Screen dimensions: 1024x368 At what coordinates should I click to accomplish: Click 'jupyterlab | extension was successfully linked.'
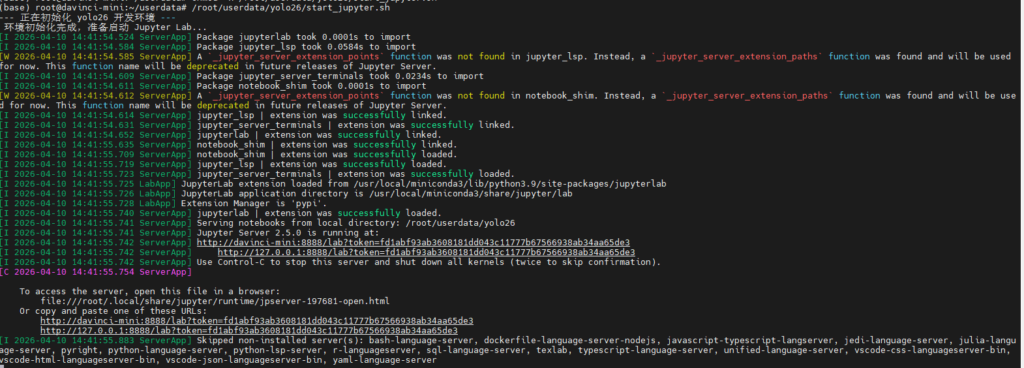pos(319,135)
